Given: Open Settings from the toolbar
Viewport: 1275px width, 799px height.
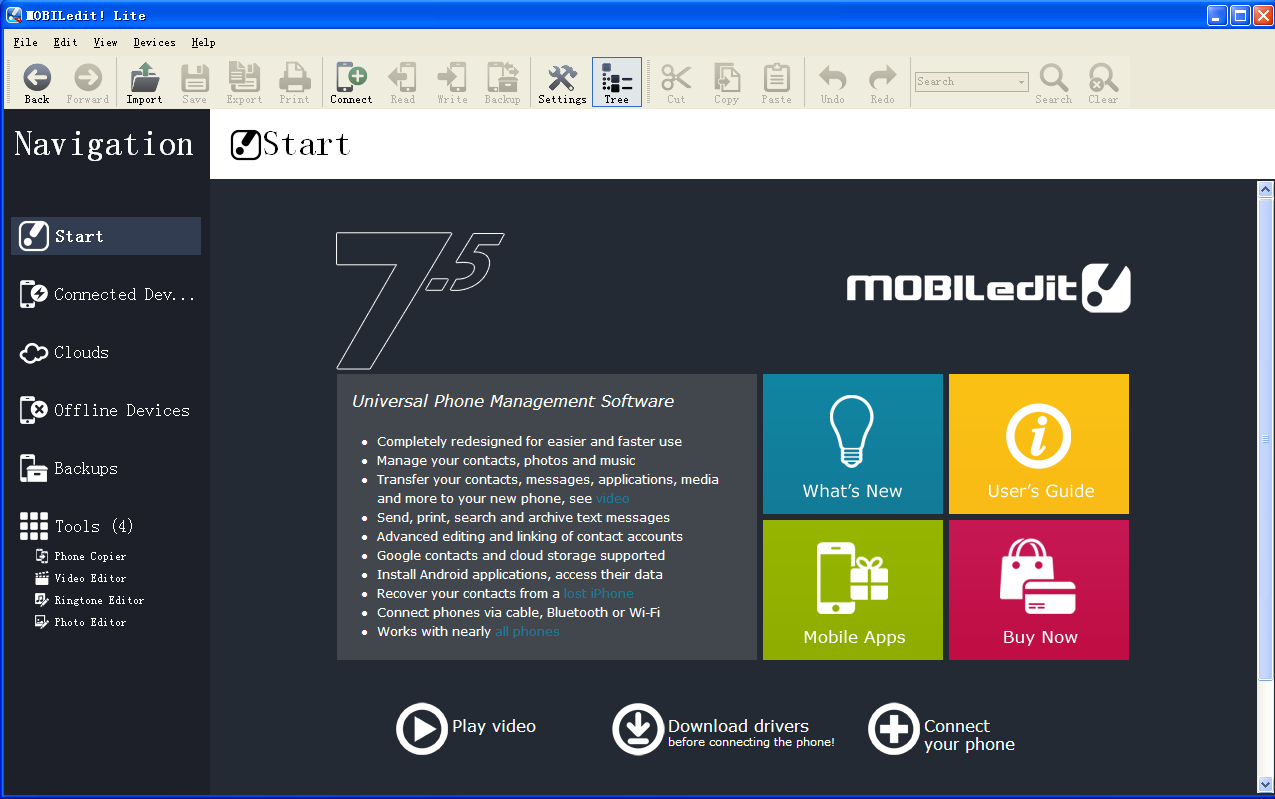Looking at the screenshot, I should [x=562, y=83].
